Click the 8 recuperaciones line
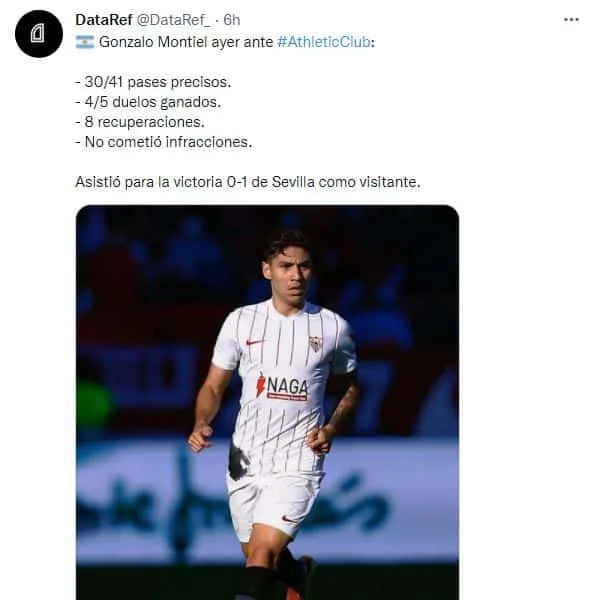The width and height of the screenshot is (593, 600). [140, 122]
